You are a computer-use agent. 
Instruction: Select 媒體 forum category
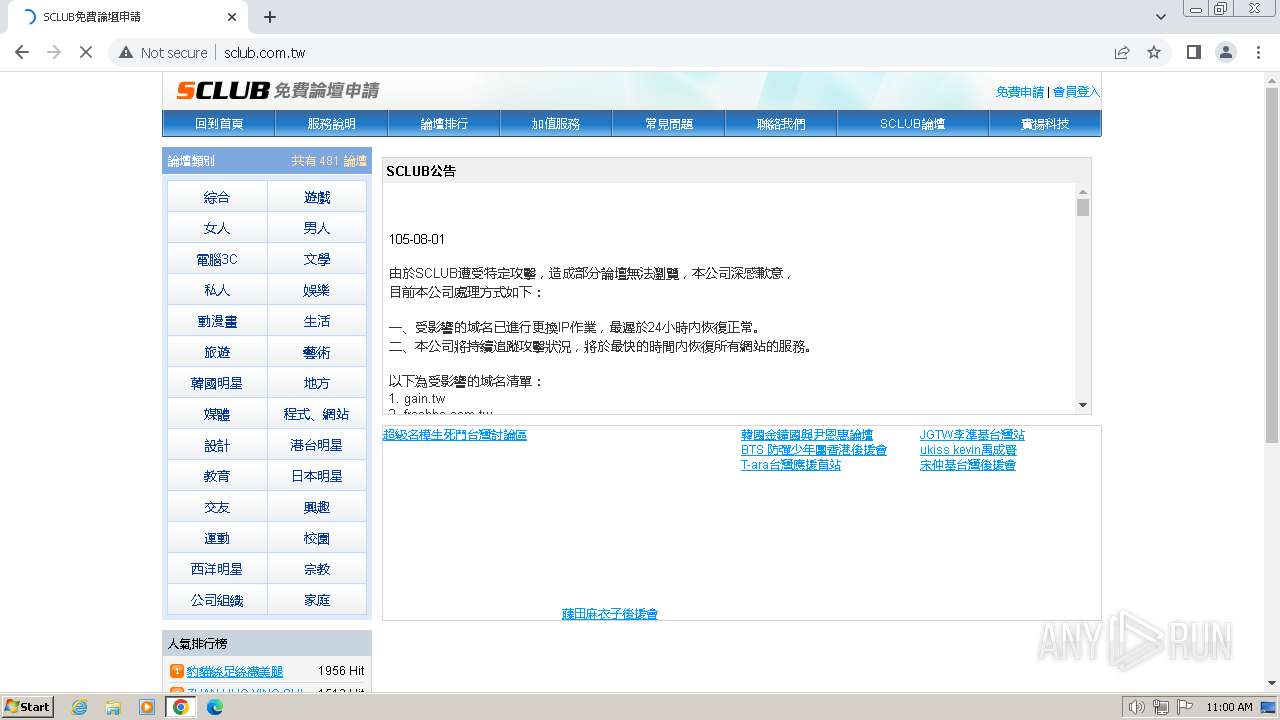pyautogui.click(x=217, y=414)
